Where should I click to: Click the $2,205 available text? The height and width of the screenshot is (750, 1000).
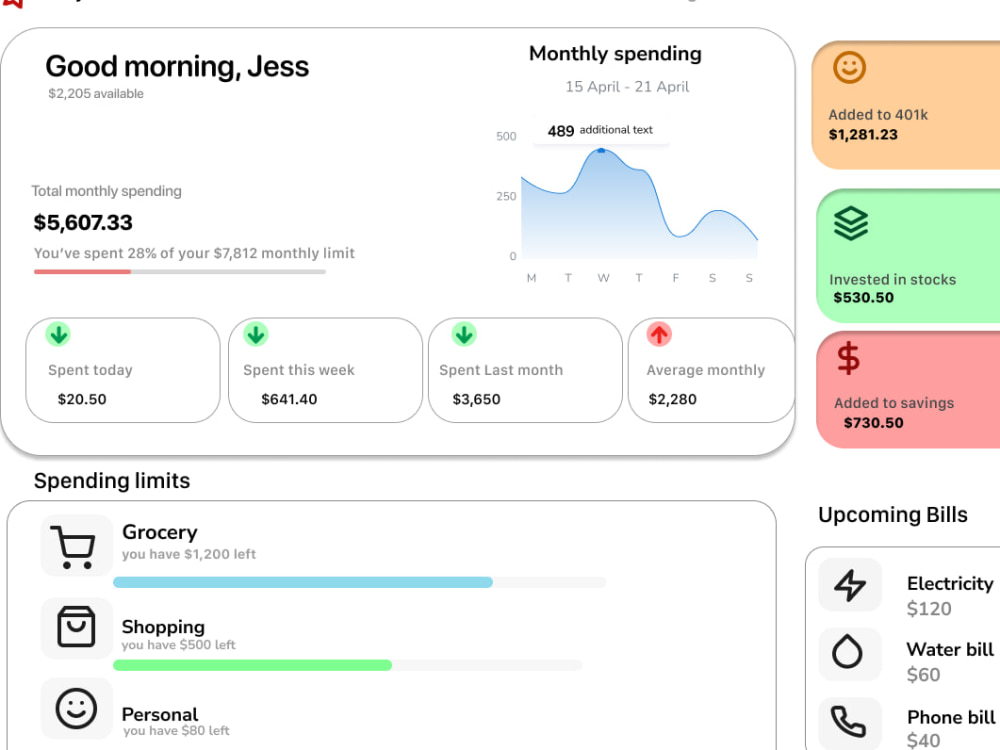tap(96, 94)
